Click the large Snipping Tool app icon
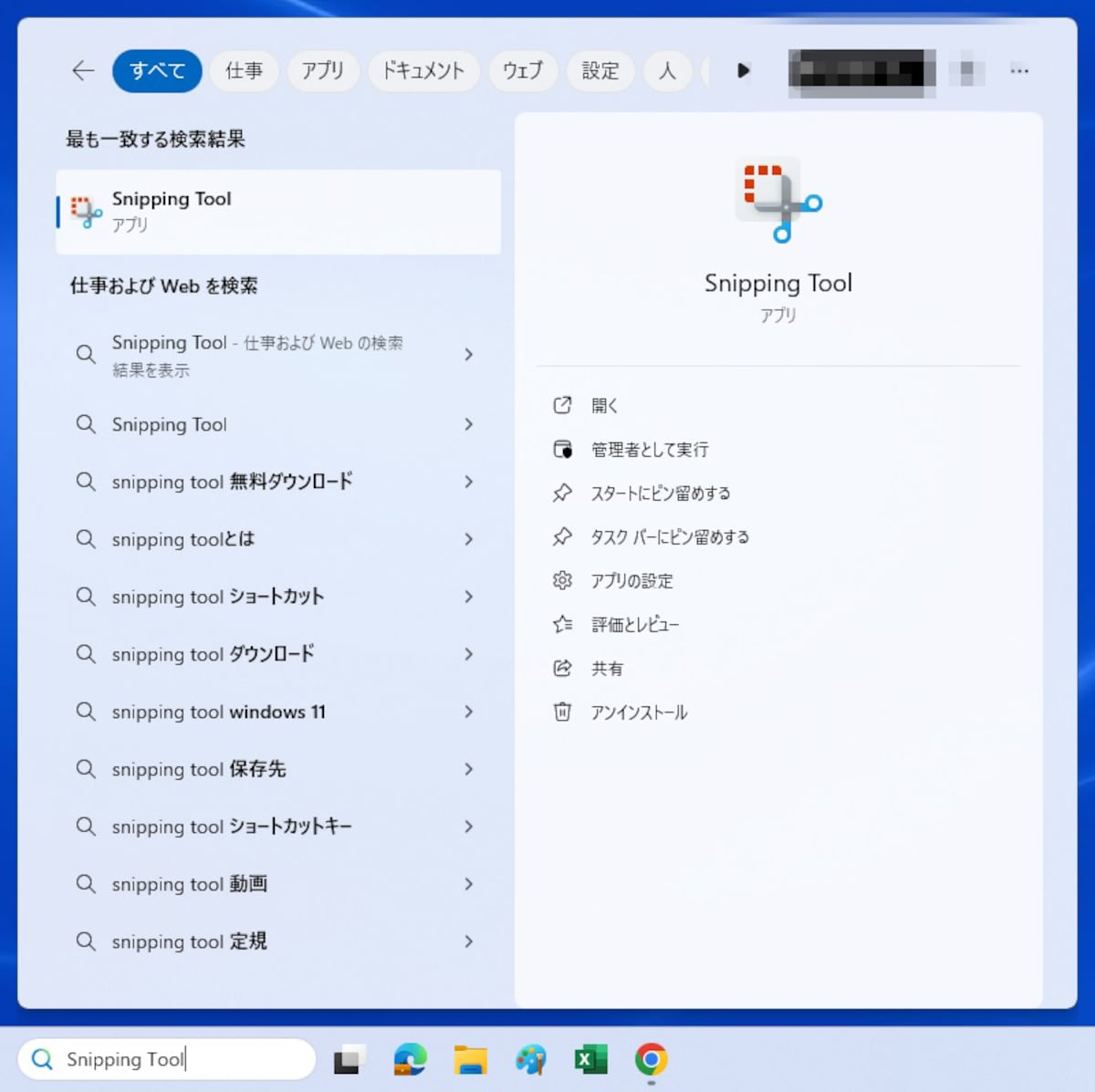This screenshot has height=1092, width=1095. click(778, 200)
